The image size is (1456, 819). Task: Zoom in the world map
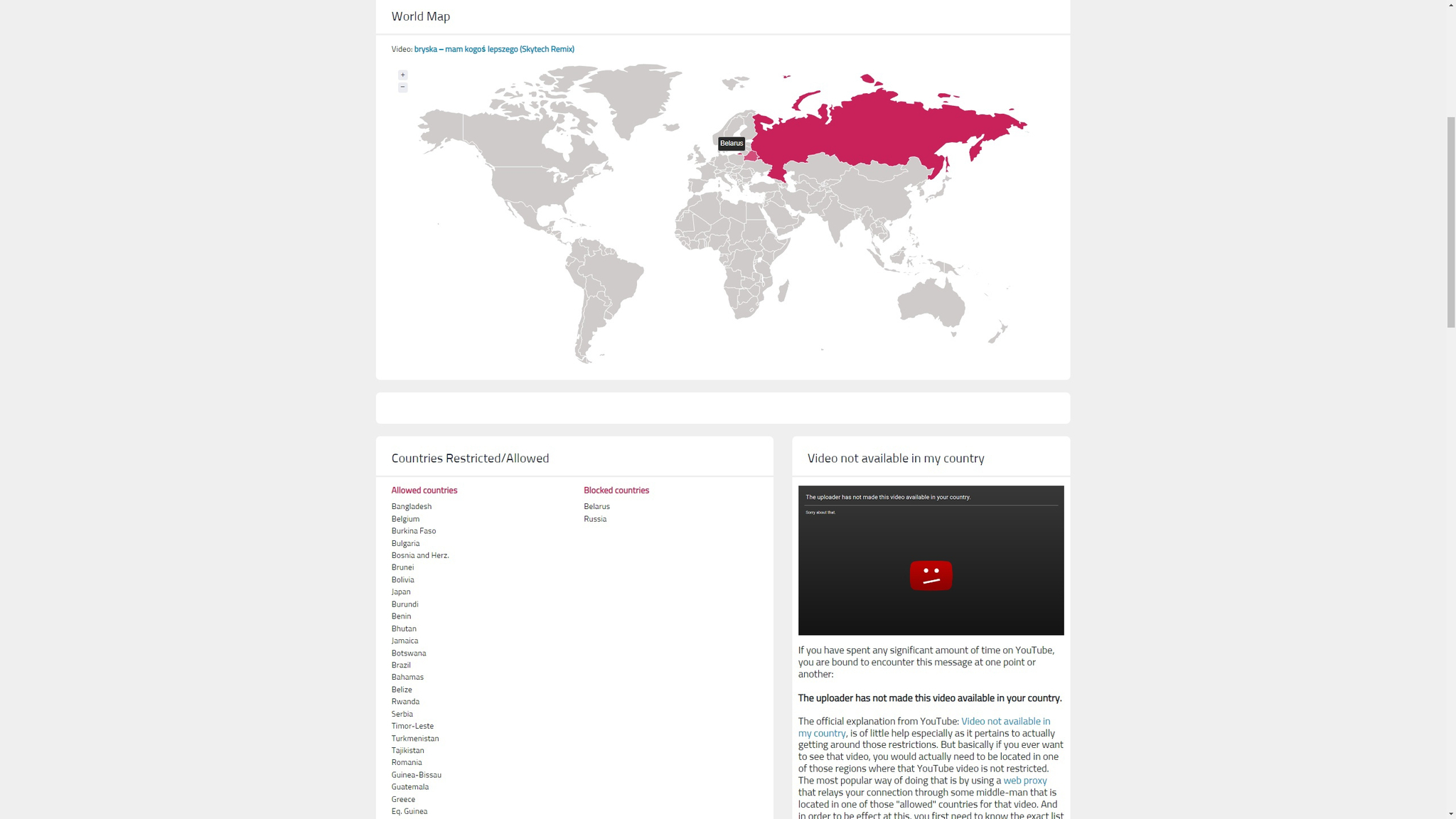[x=402, y=75]
